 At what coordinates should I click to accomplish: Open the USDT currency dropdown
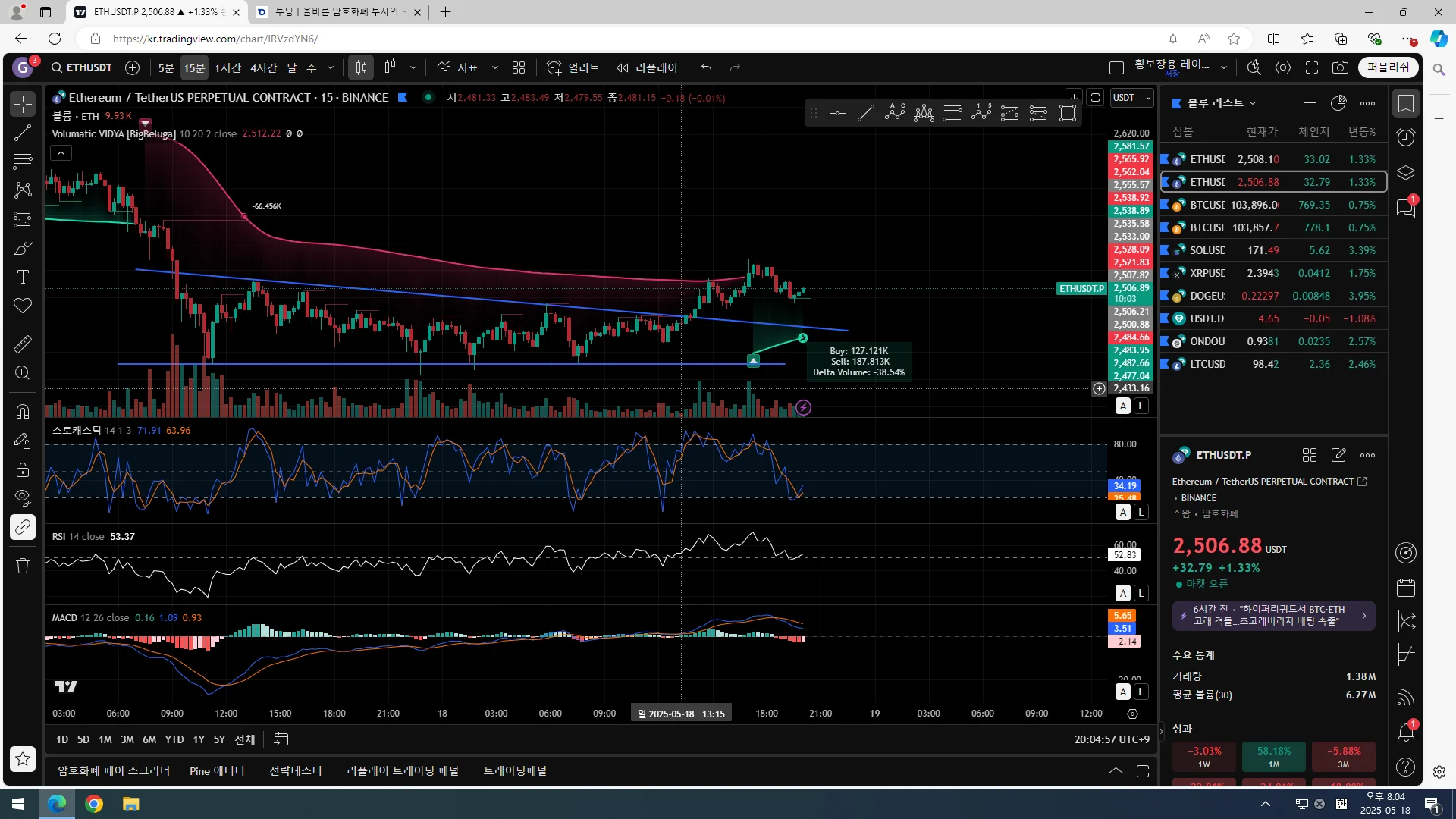[1131, 98]
